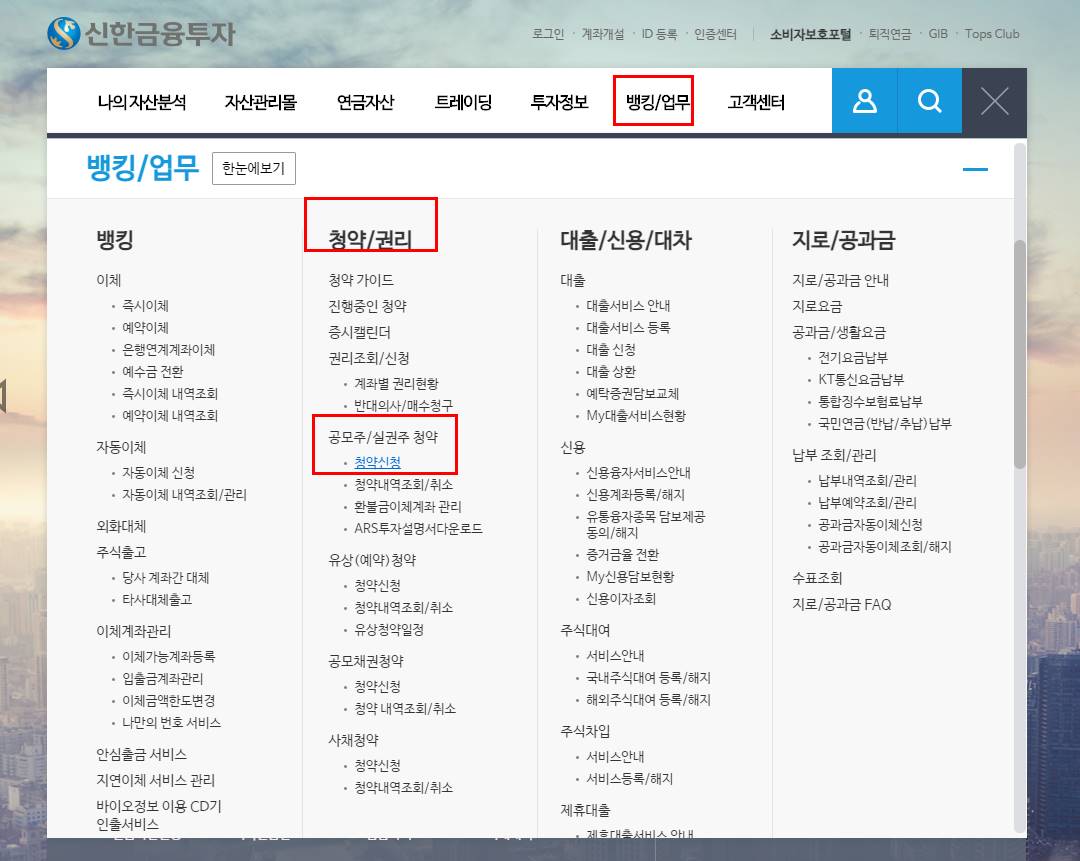
Task: Click the 한눈에보기 button
Action: 254,168
